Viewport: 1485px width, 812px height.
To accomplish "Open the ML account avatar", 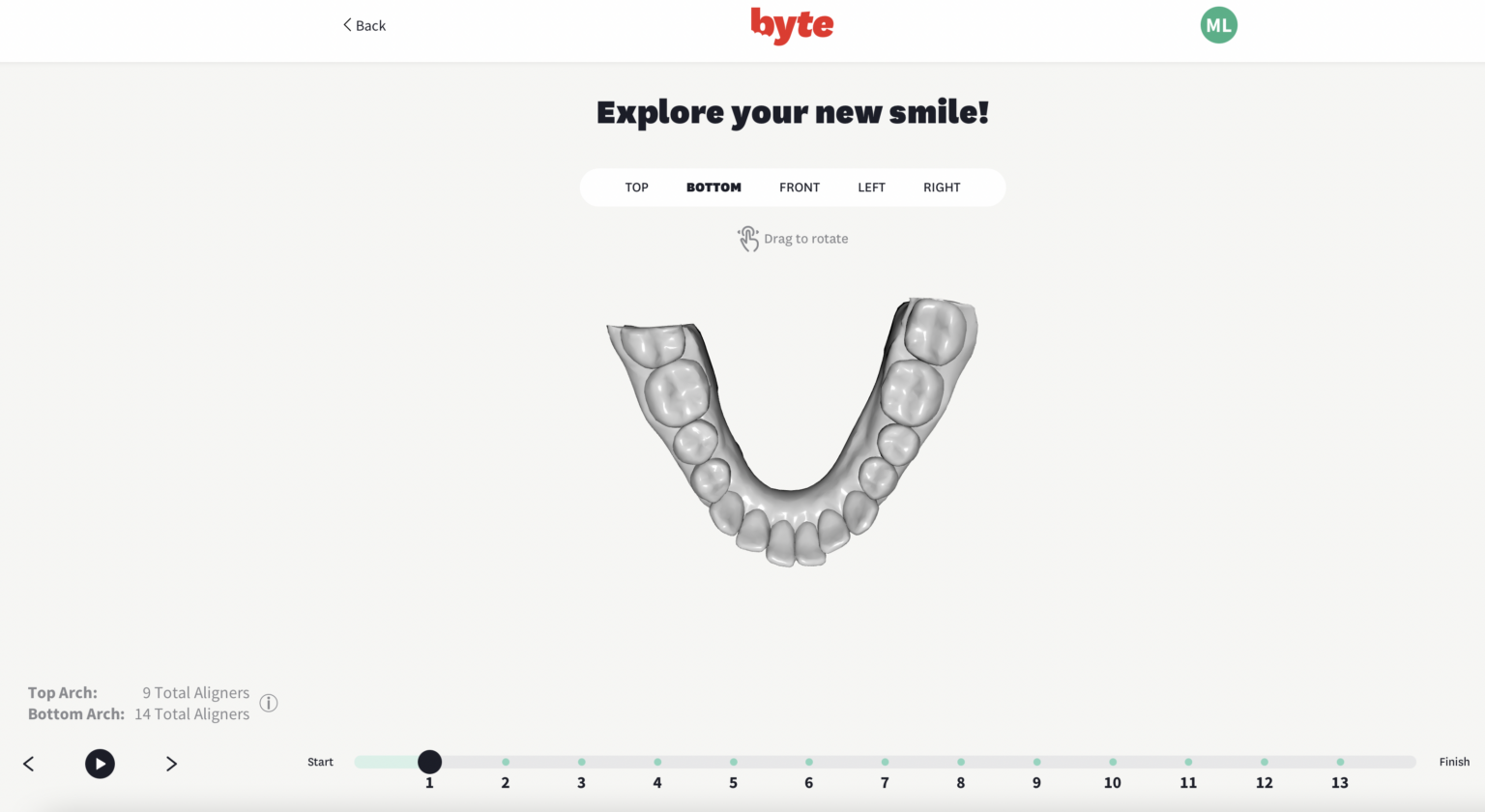I will (1218, 25).
